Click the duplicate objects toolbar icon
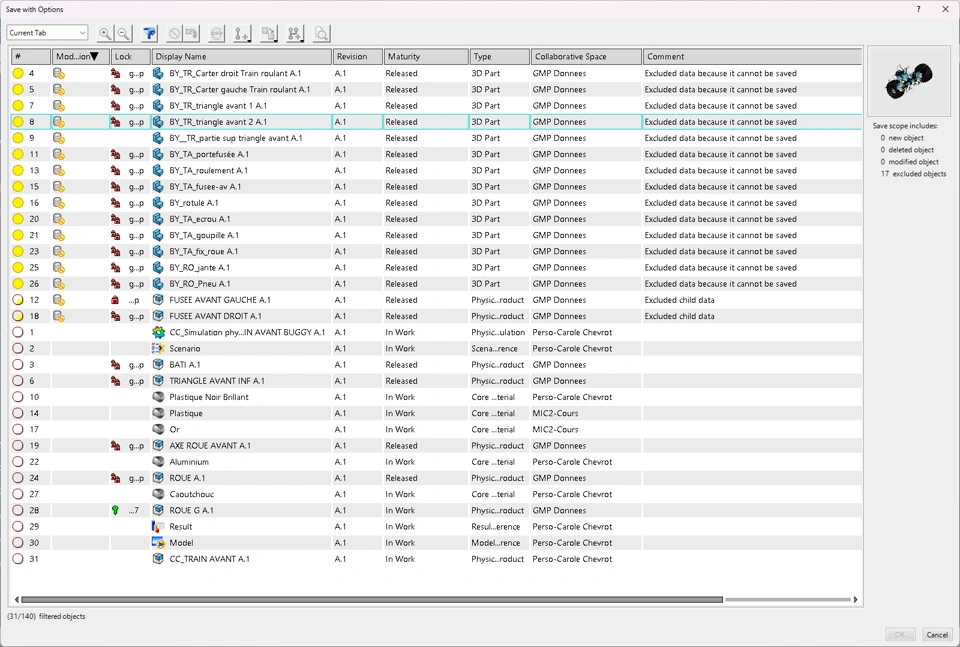The width and height of the screenshot is (960, 647). pyautogui.click(x=269, y=34)
